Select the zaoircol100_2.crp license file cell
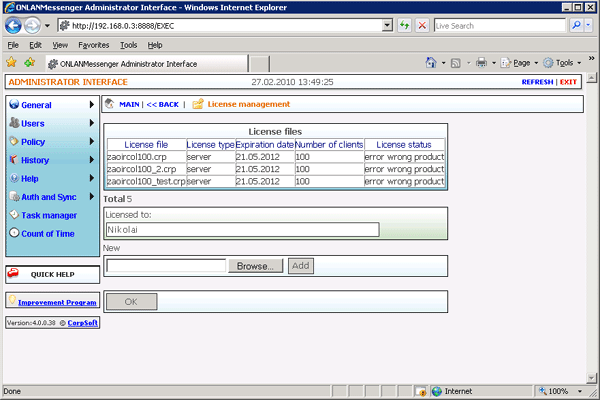The width and height of the screenshot is (600, 400). point(147,169)
